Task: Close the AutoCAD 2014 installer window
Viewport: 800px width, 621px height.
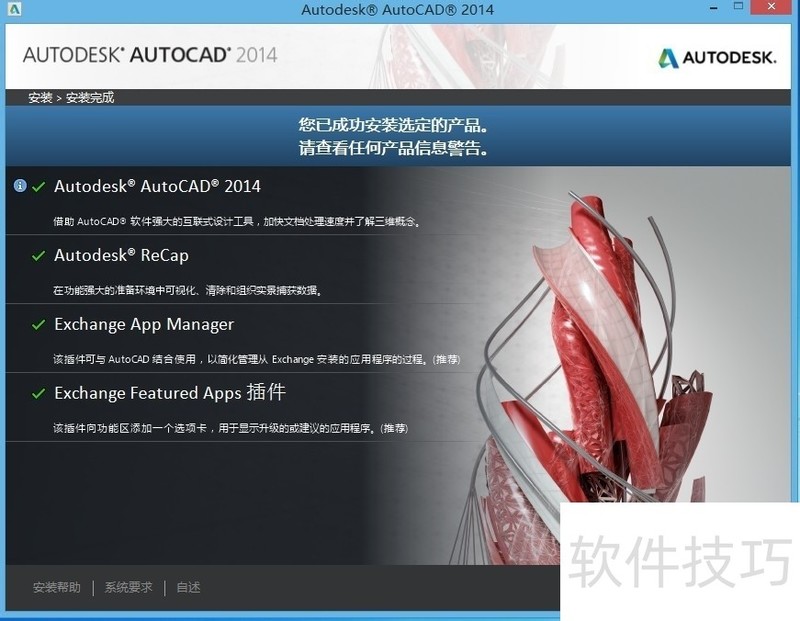Action: [x=771, y=7]
